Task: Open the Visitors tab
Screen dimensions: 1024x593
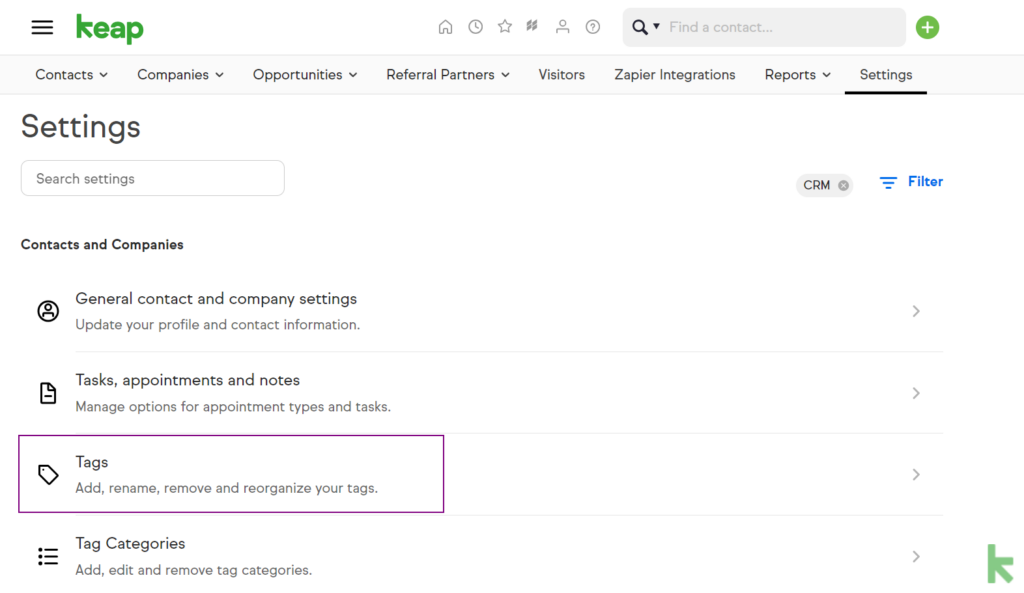Action: (x=562, y=74)
